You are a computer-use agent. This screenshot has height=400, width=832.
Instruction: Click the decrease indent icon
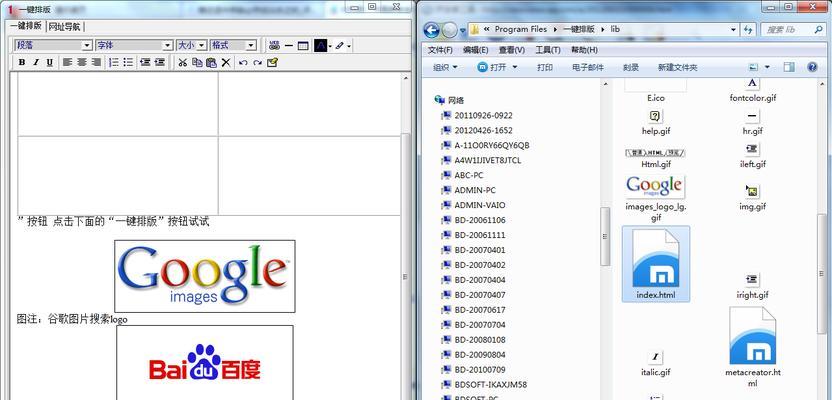tap(145, 63)
